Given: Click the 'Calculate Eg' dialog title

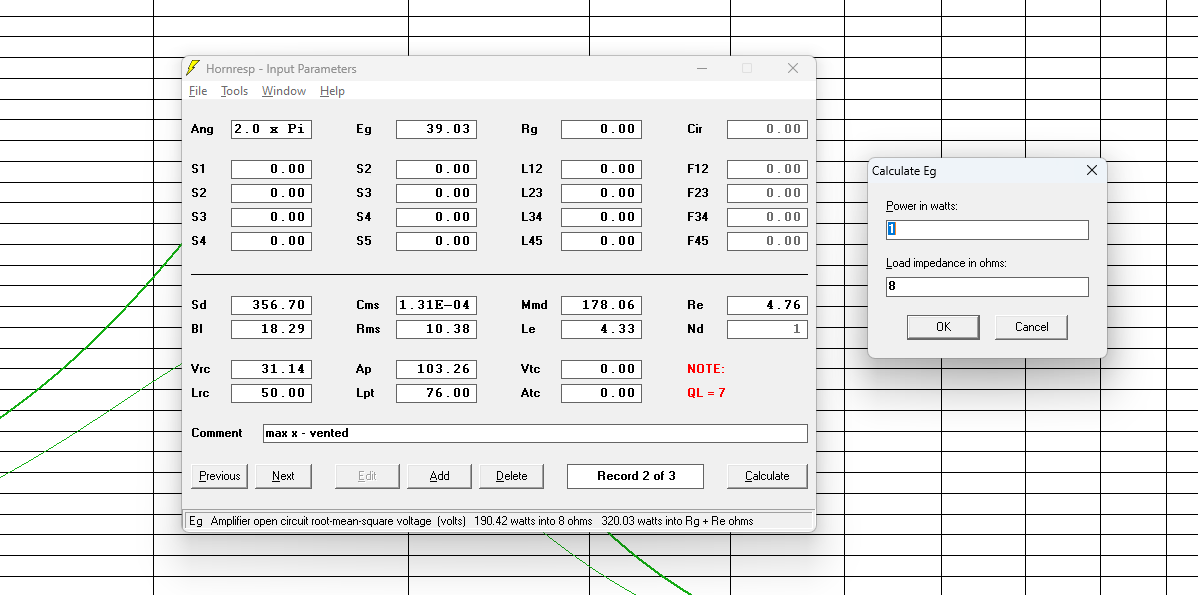Looking at the screenshot, I should tap(904, 170).
